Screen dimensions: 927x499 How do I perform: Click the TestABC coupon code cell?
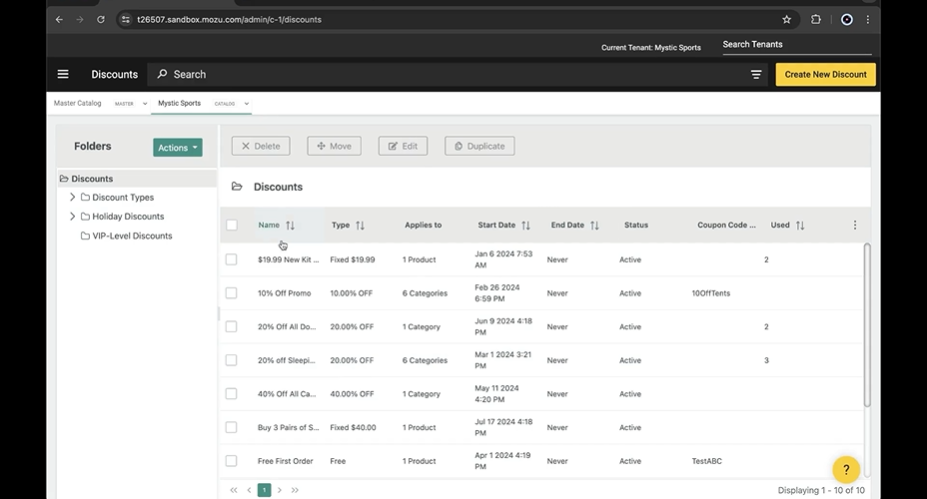[x=707, y=461]
